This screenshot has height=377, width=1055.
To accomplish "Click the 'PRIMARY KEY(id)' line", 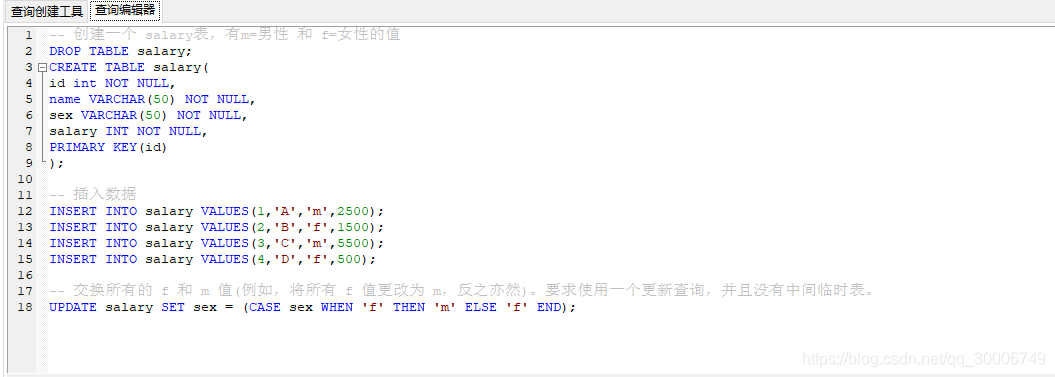I will coord(108,147).
